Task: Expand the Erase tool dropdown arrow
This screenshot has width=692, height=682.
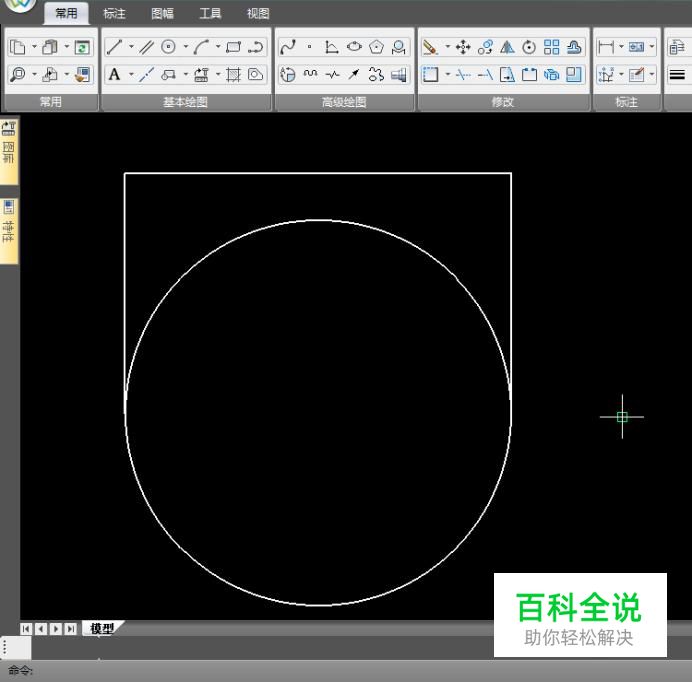Action: [447, 46]
